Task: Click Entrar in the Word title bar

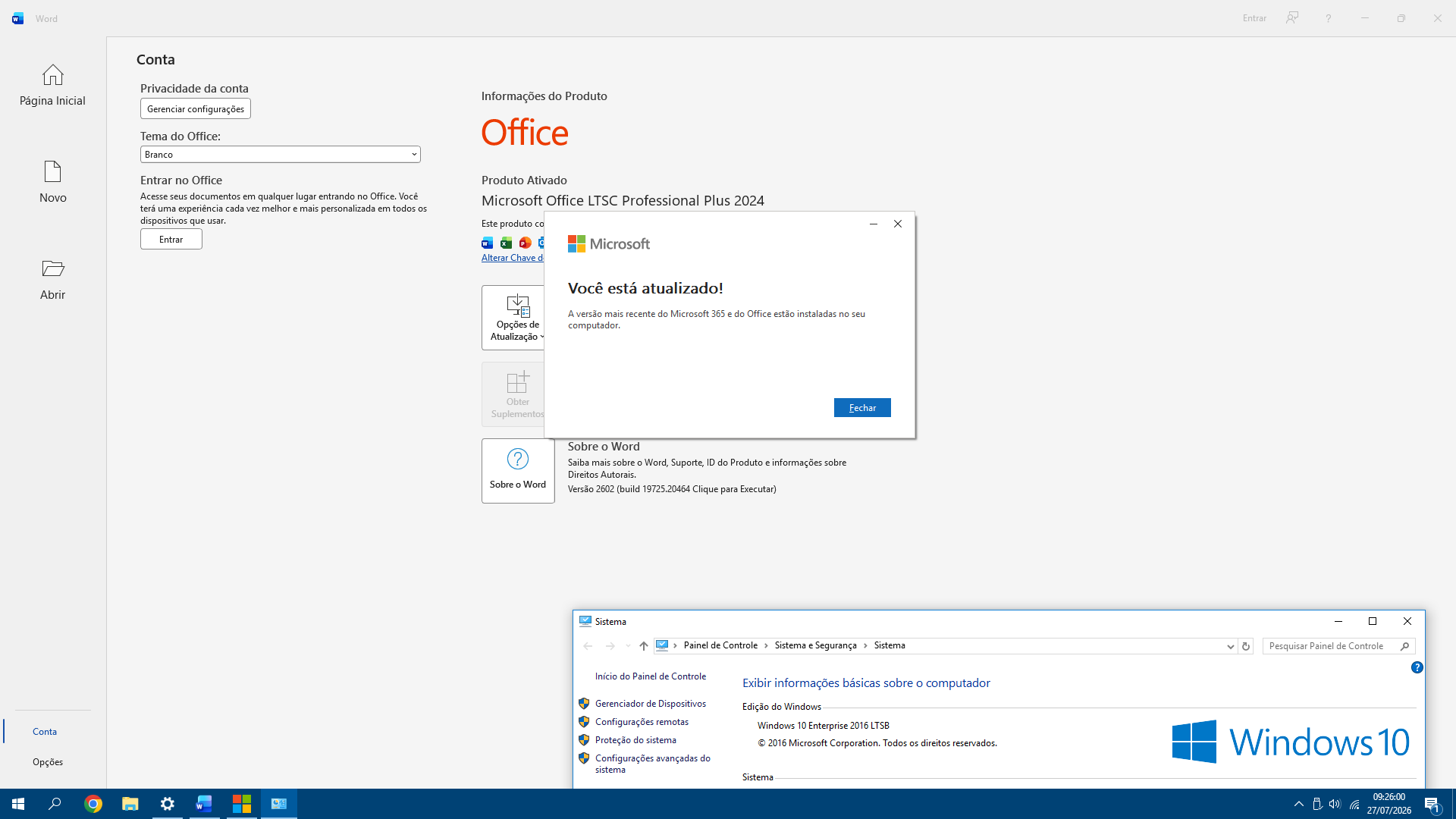Action: click(1254, 18)
